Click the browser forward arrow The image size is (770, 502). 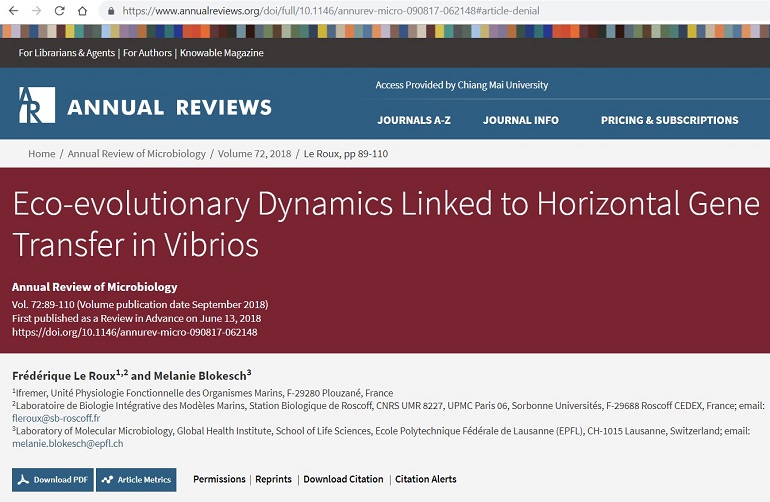[x=36, y=10]
